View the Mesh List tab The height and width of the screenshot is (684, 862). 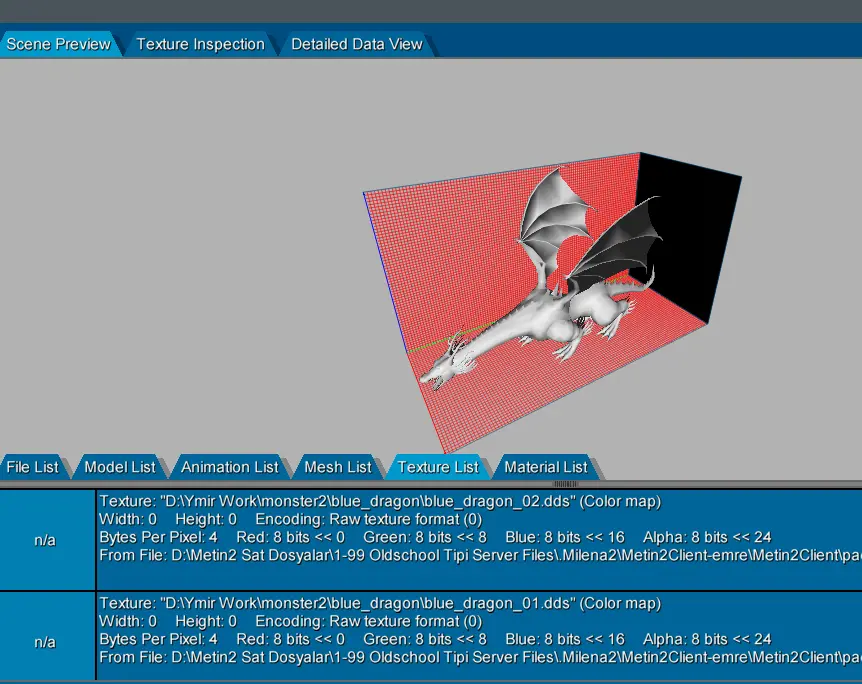(x=338, y=467)
